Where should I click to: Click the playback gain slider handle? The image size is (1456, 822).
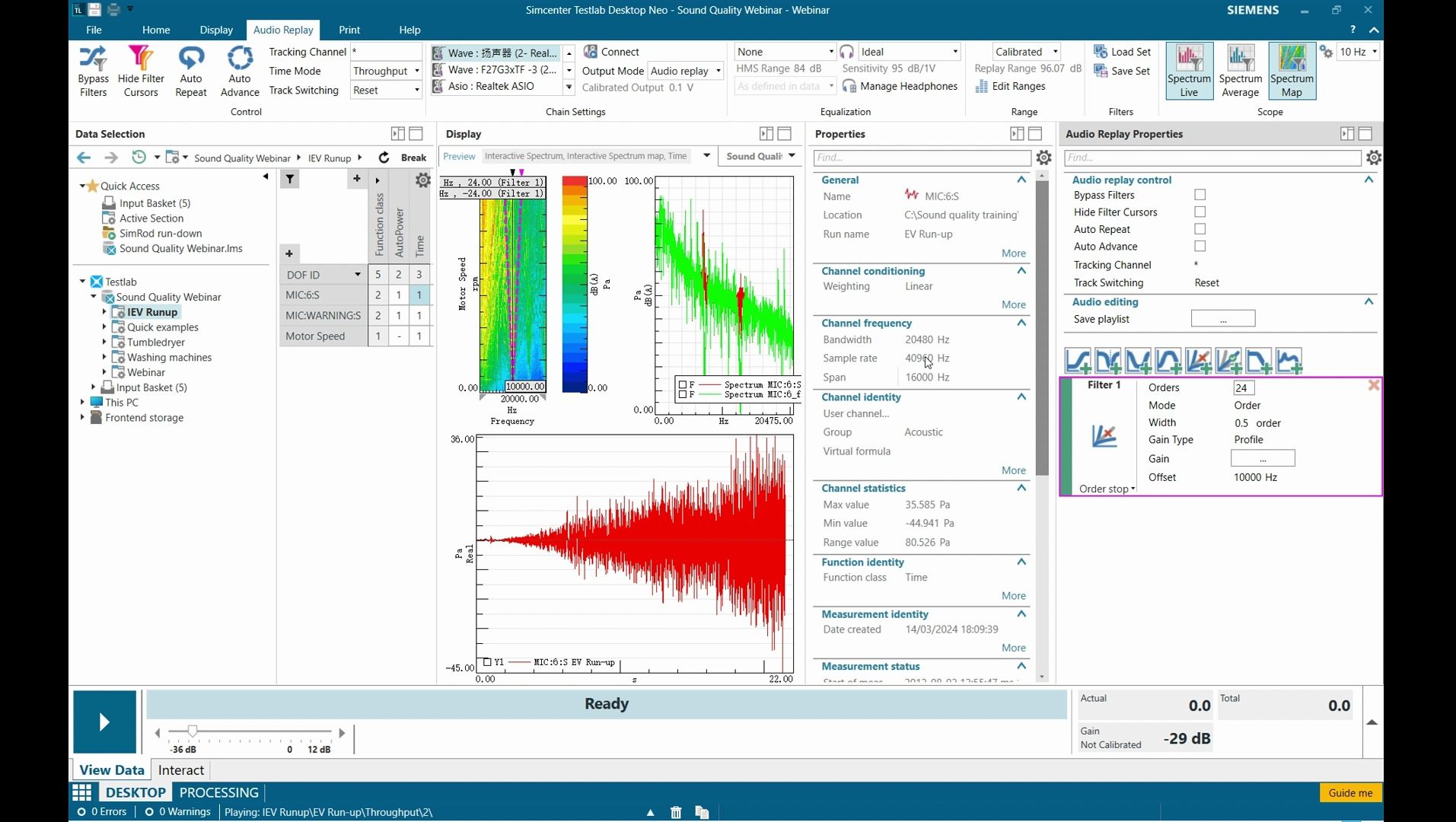[x=193, y=731]
